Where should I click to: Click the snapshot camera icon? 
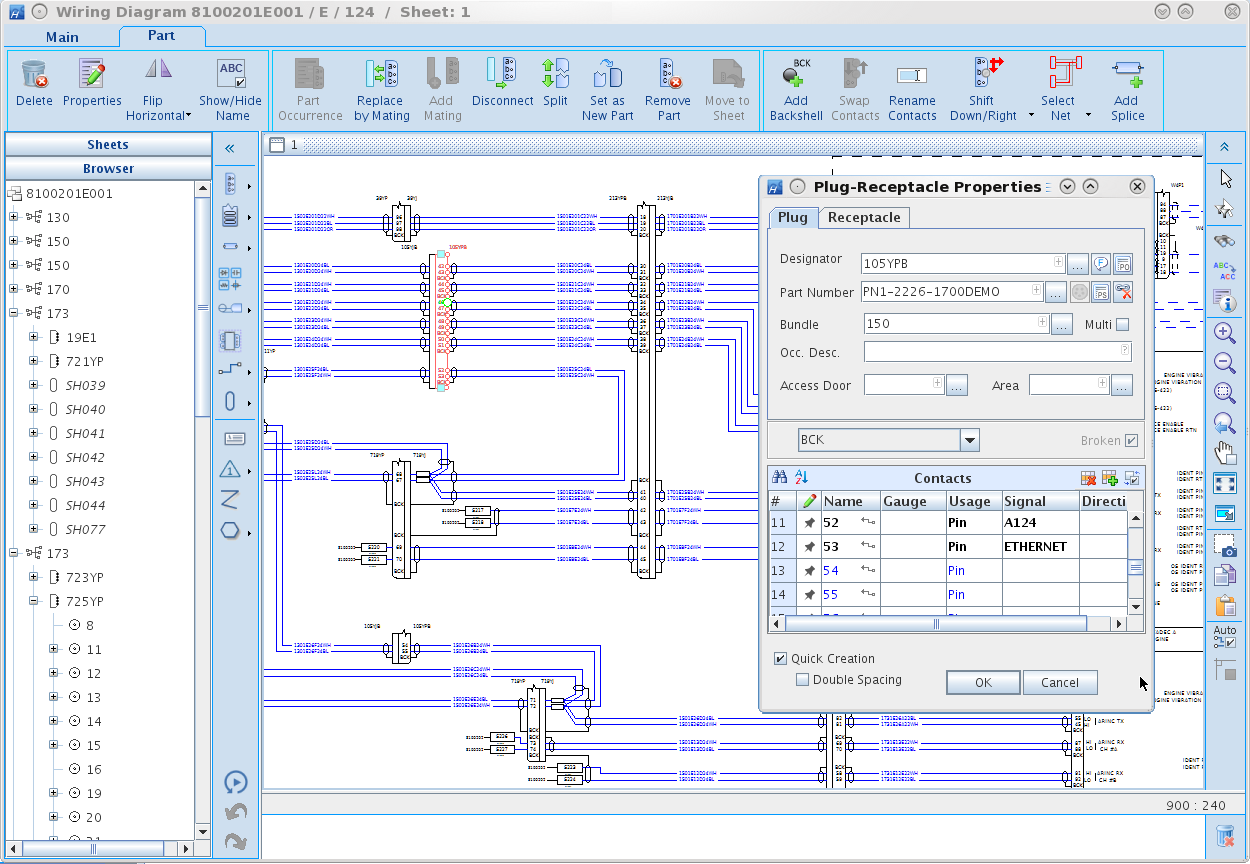(1225, 545)
